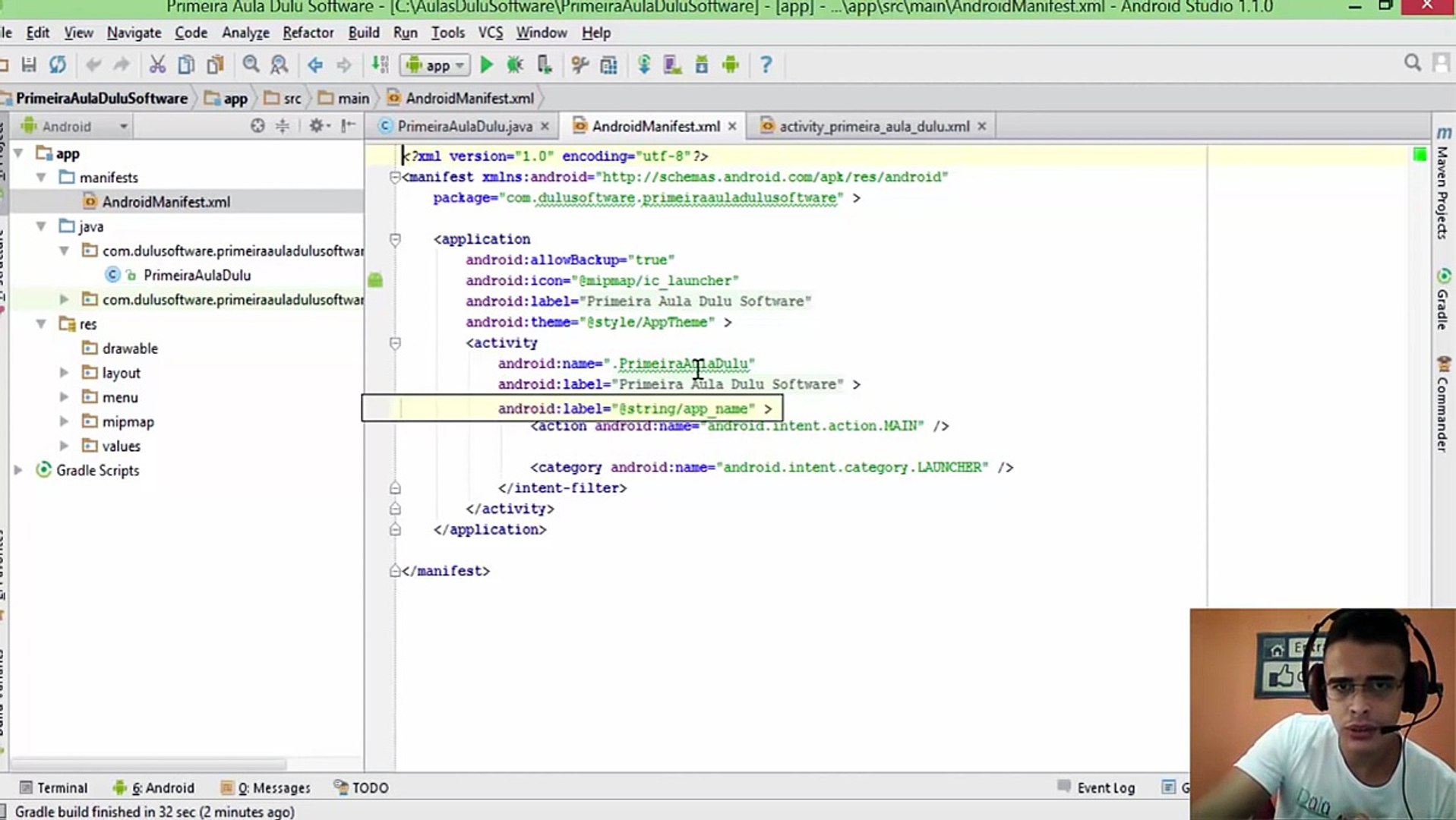Click the Synchronize refresh icon

point(58,65)
